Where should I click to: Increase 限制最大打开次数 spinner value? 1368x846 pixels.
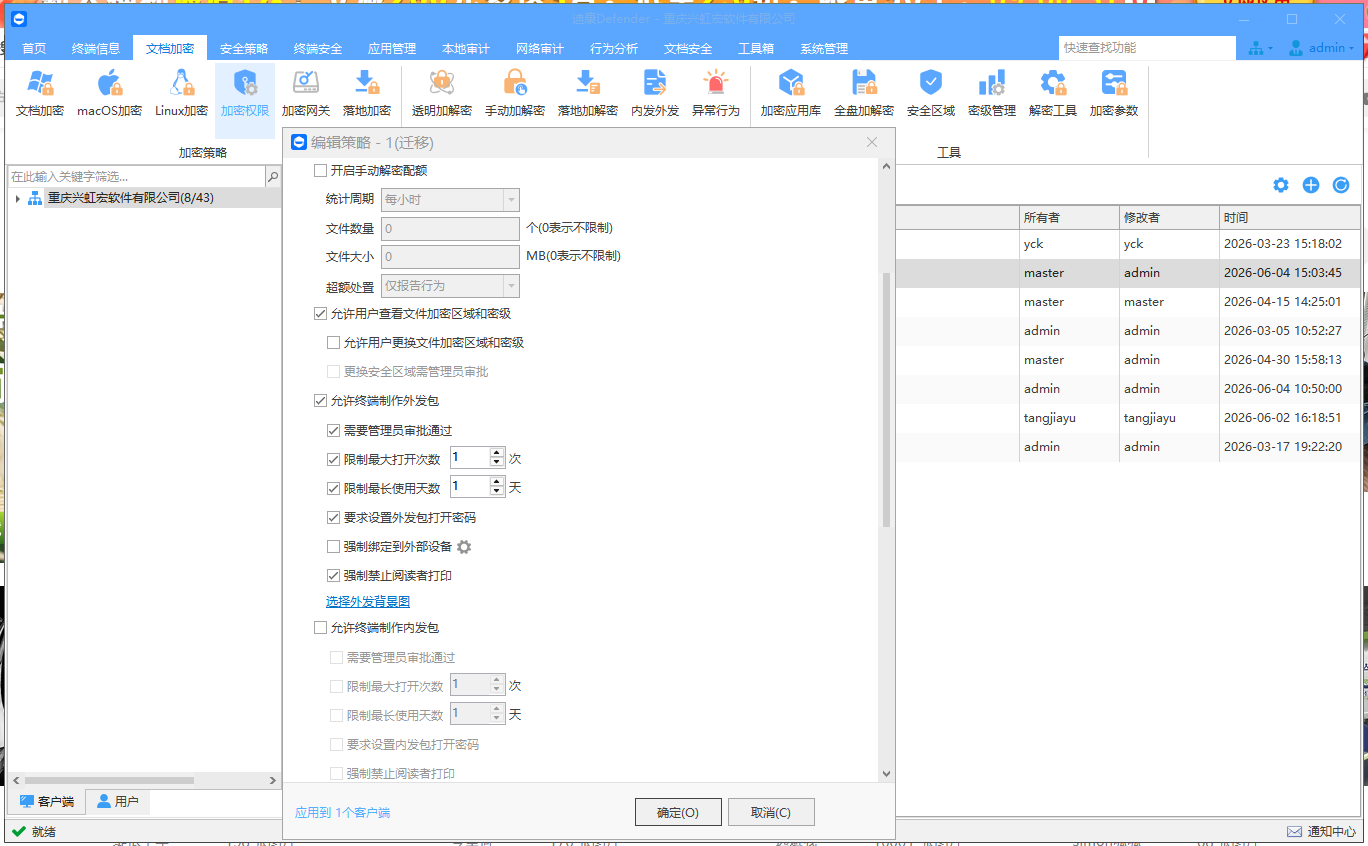point(497,453)
